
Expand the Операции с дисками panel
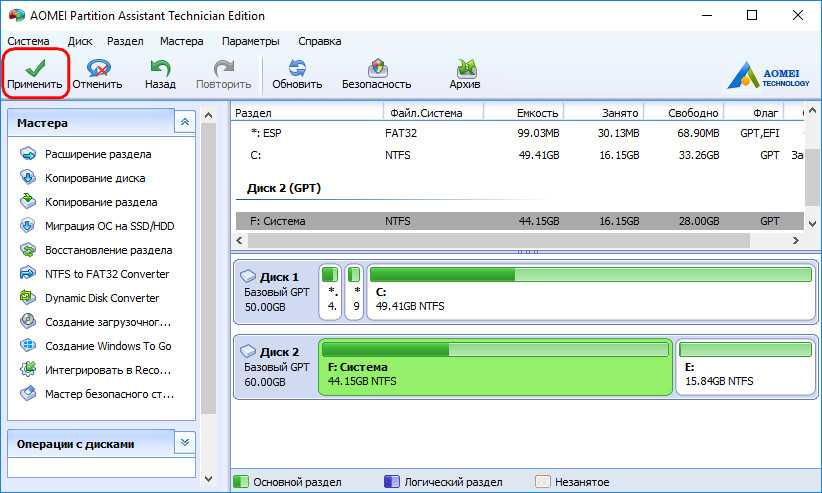184,442
